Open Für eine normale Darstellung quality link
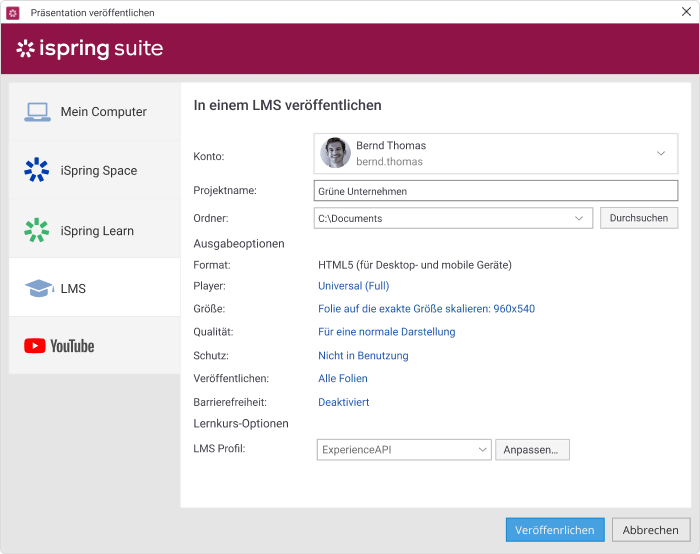Image resolution: width=700 pixels, height=554 pixels. [387, 332]
